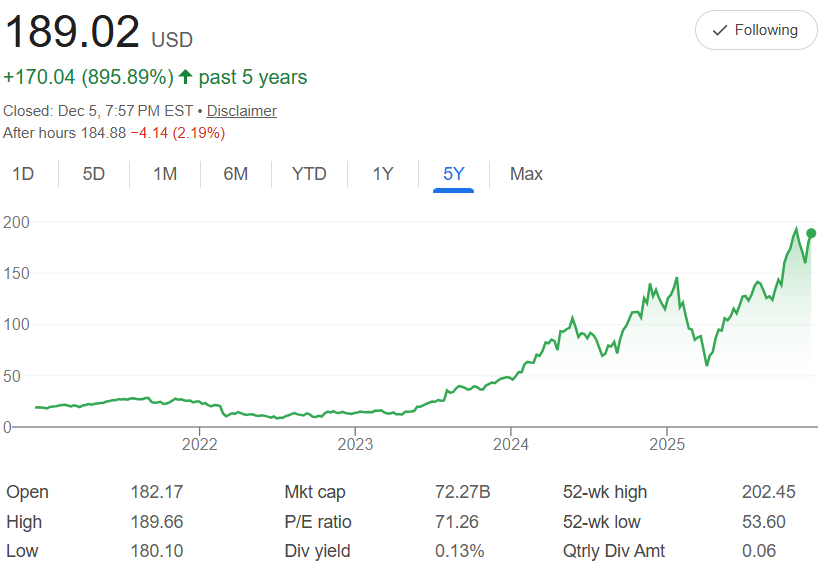This screenshot has width=827, height=566.
Task: Toggle the Following button off
Action: point(755,30)
